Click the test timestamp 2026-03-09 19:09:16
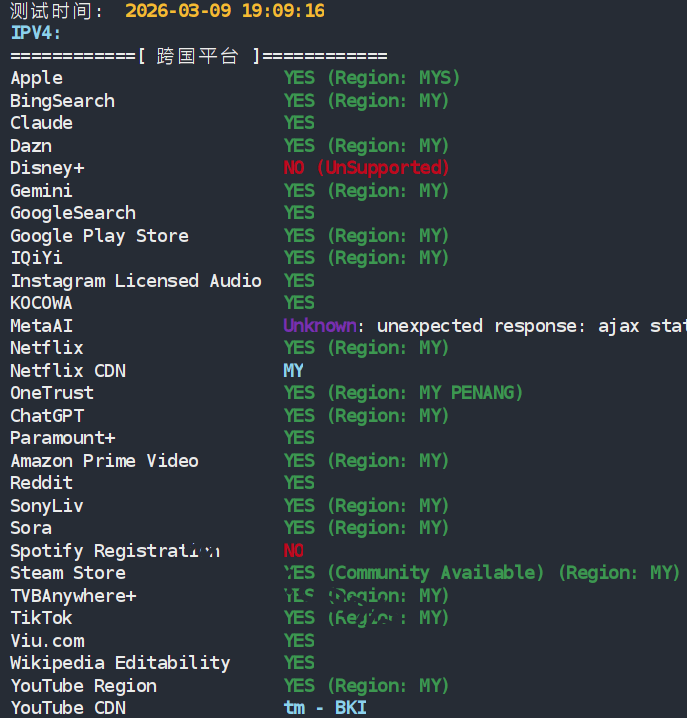 click(224, 11)
